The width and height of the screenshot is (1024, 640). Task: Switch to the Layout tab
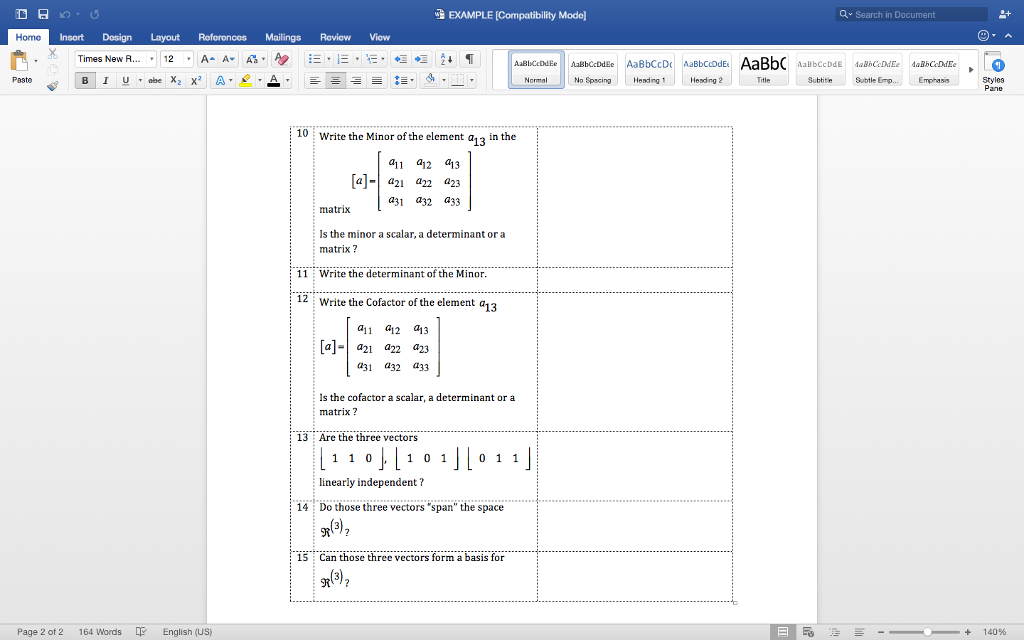[x=165, y=37]
